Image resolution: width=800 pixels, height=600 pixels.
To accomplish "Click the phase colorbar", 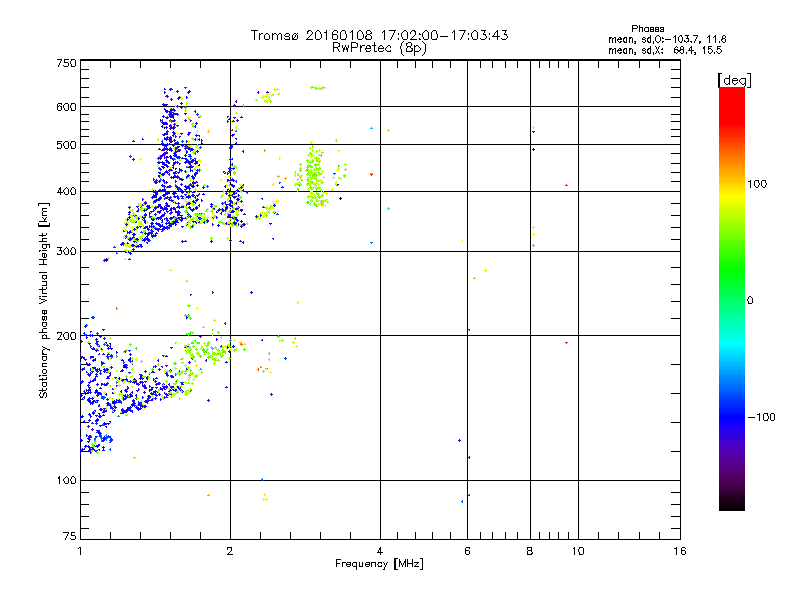I will click(x=732, y=298).
